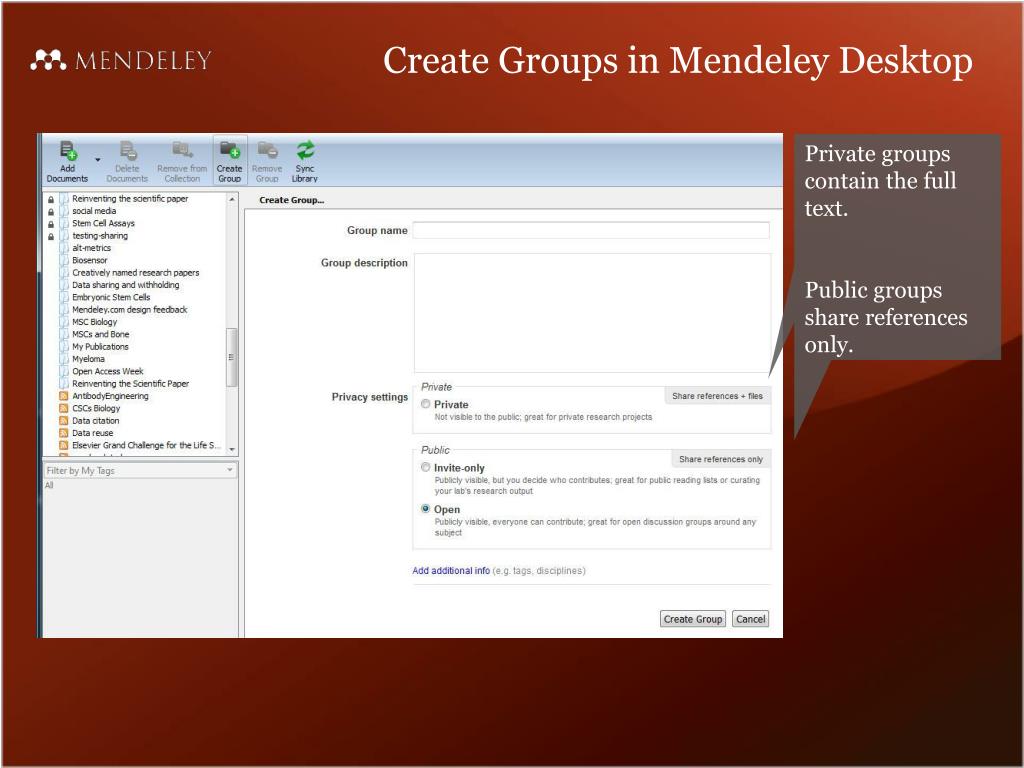The image size is (1024, 768).
Task: Click the scroll down arrow in group list
Action: (232, 449)
